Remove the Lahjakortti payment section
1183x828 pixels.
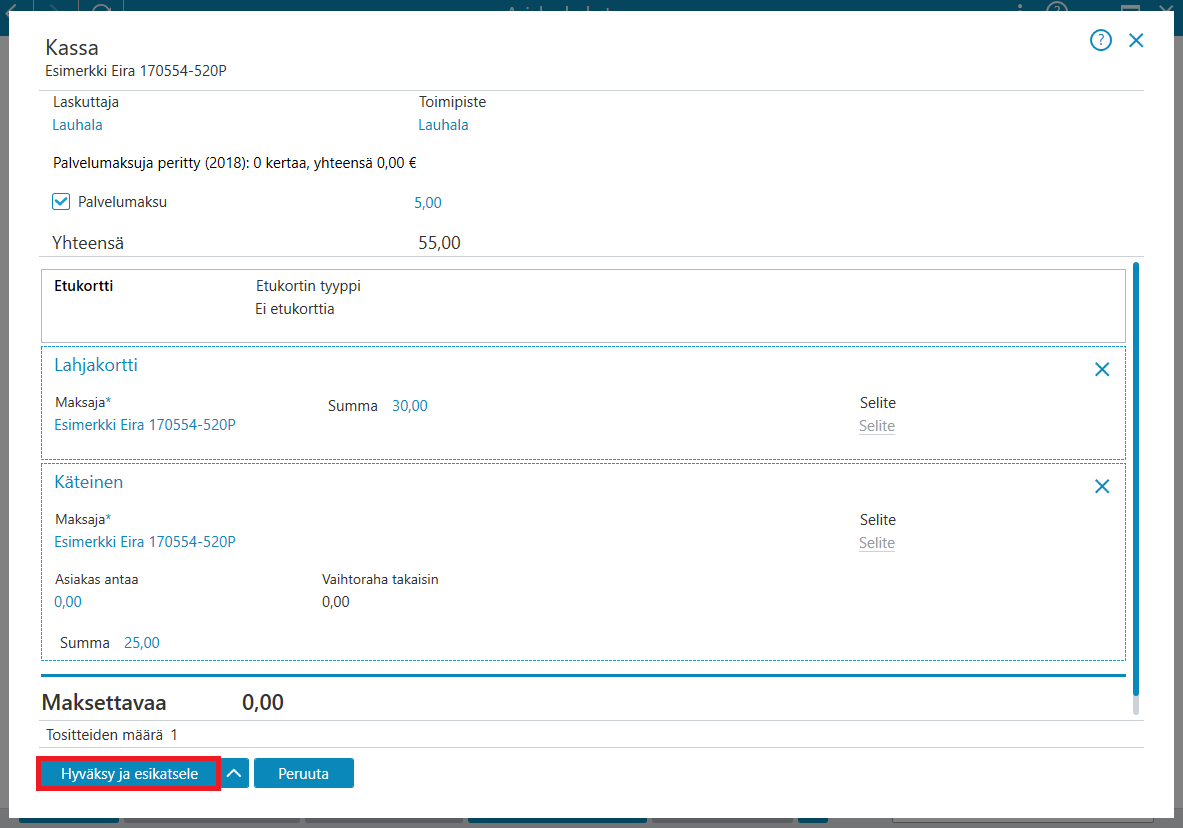pos(1102,369)
